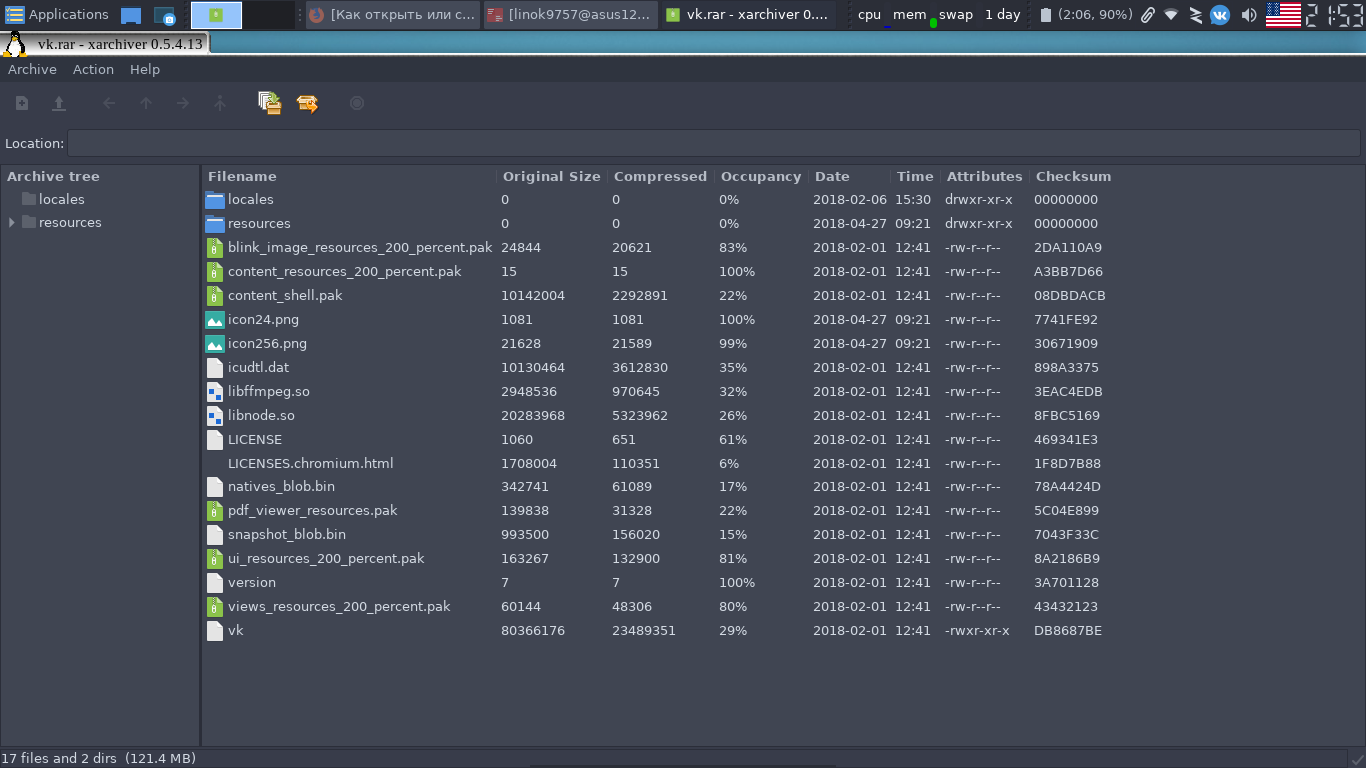The height and width of the screenshot is (768, 1366).
Task: Sort the list by Filename header
Action: pyautogui.click(x=242, y=176)
